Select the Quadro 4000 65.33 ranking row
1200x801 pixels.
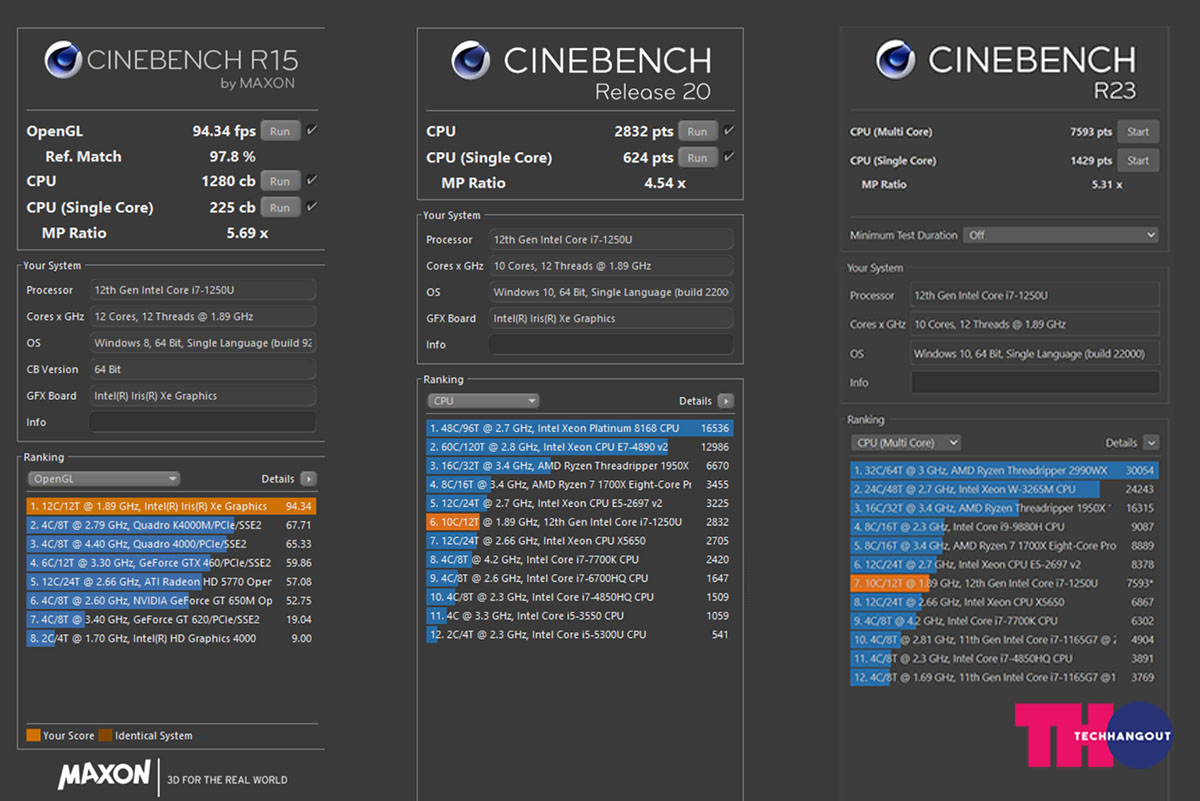pyautogui.click(x=171, y=544)
